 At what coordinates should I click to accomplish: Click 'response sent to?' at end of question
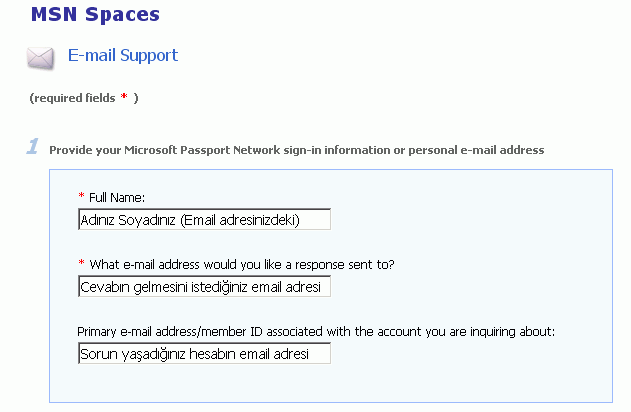coord(348,265)
